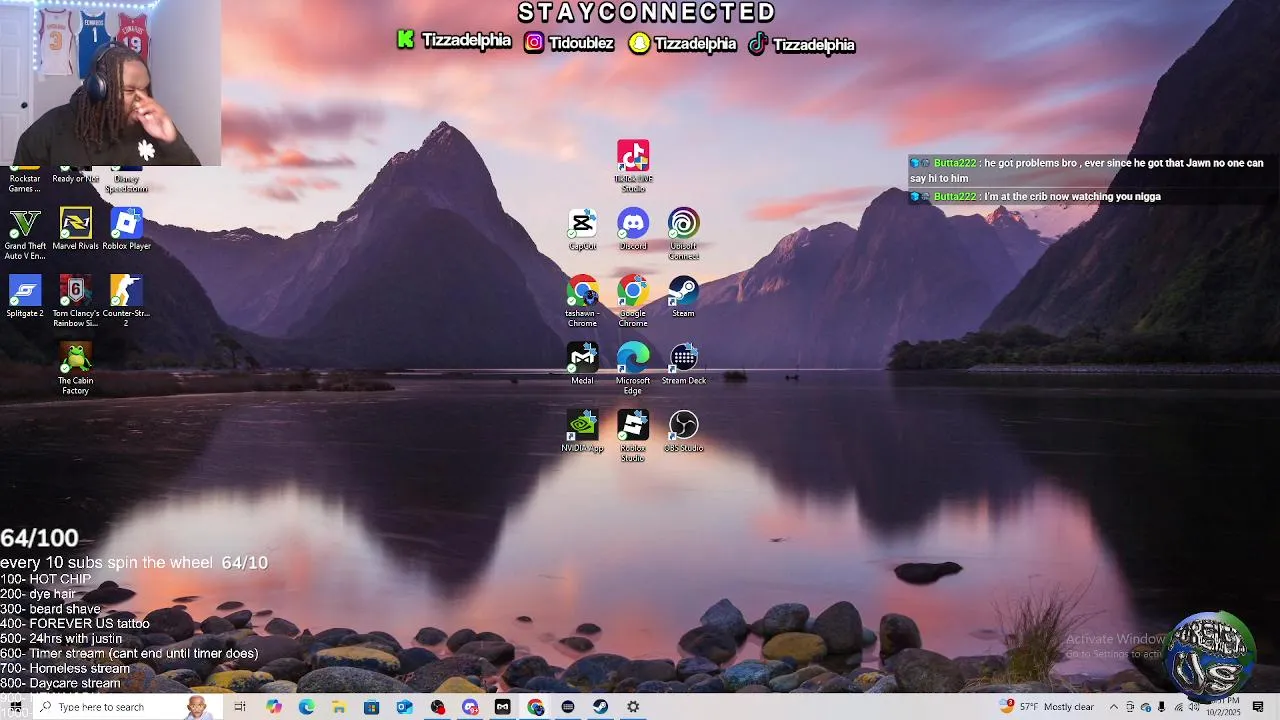Open Outlook from the taskbar

(404, 707)
